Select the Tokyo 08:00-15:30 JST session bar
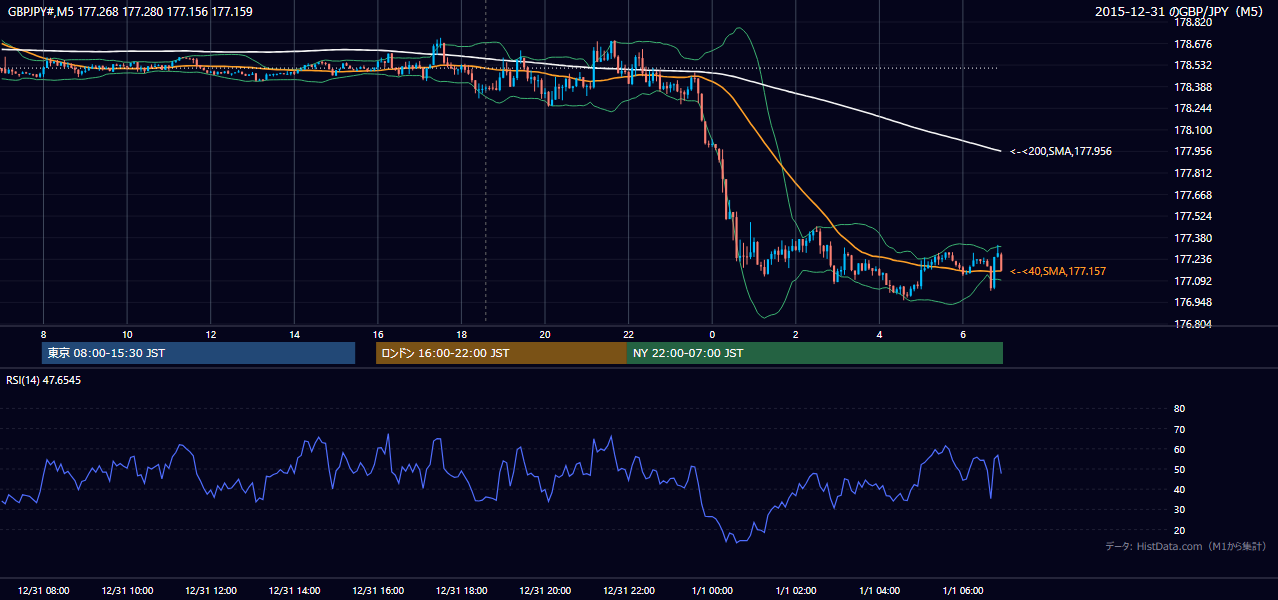1278x600 pixels. [x=199, y=353]
